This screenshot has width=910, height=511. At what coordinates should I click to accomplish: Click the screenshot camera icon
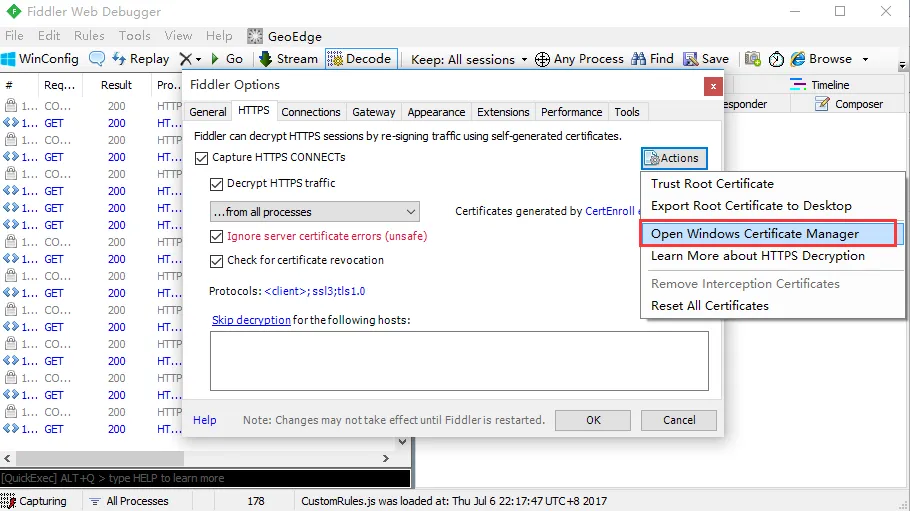pyautogui.click(x=753, y=59)
